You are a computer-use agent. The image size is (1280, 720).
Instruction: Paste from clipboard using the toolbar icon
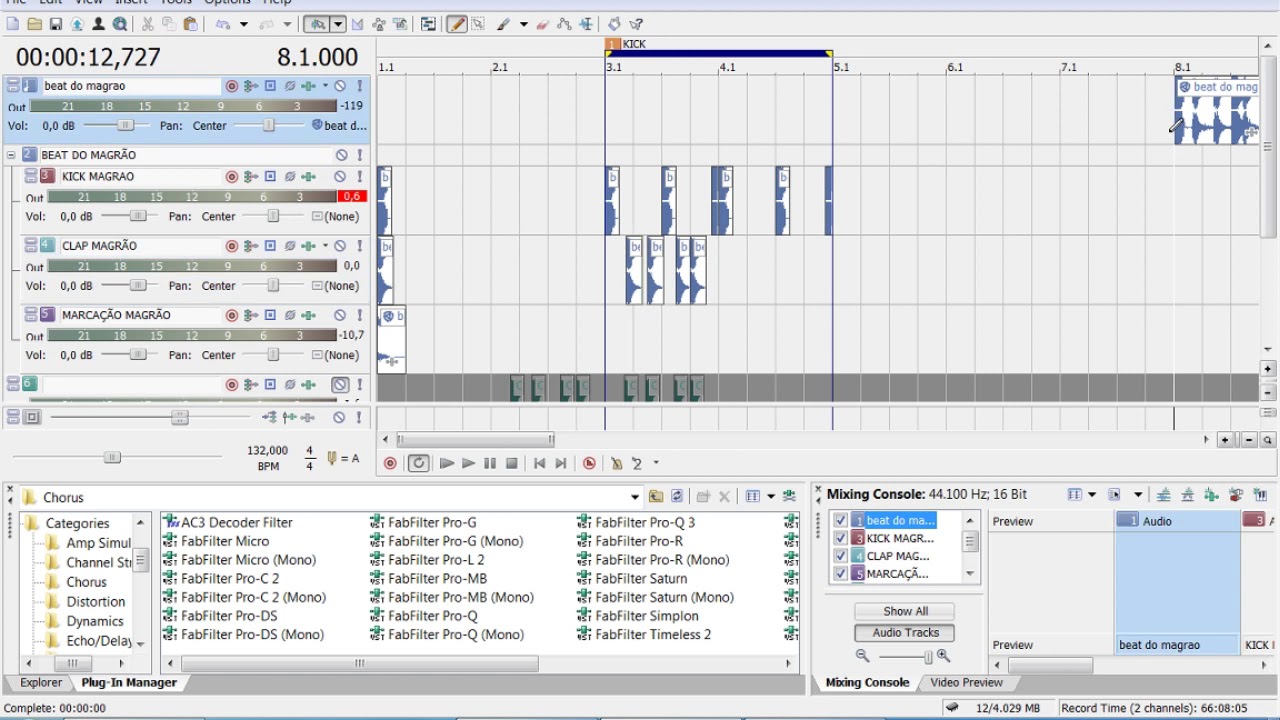click(190, 24)
